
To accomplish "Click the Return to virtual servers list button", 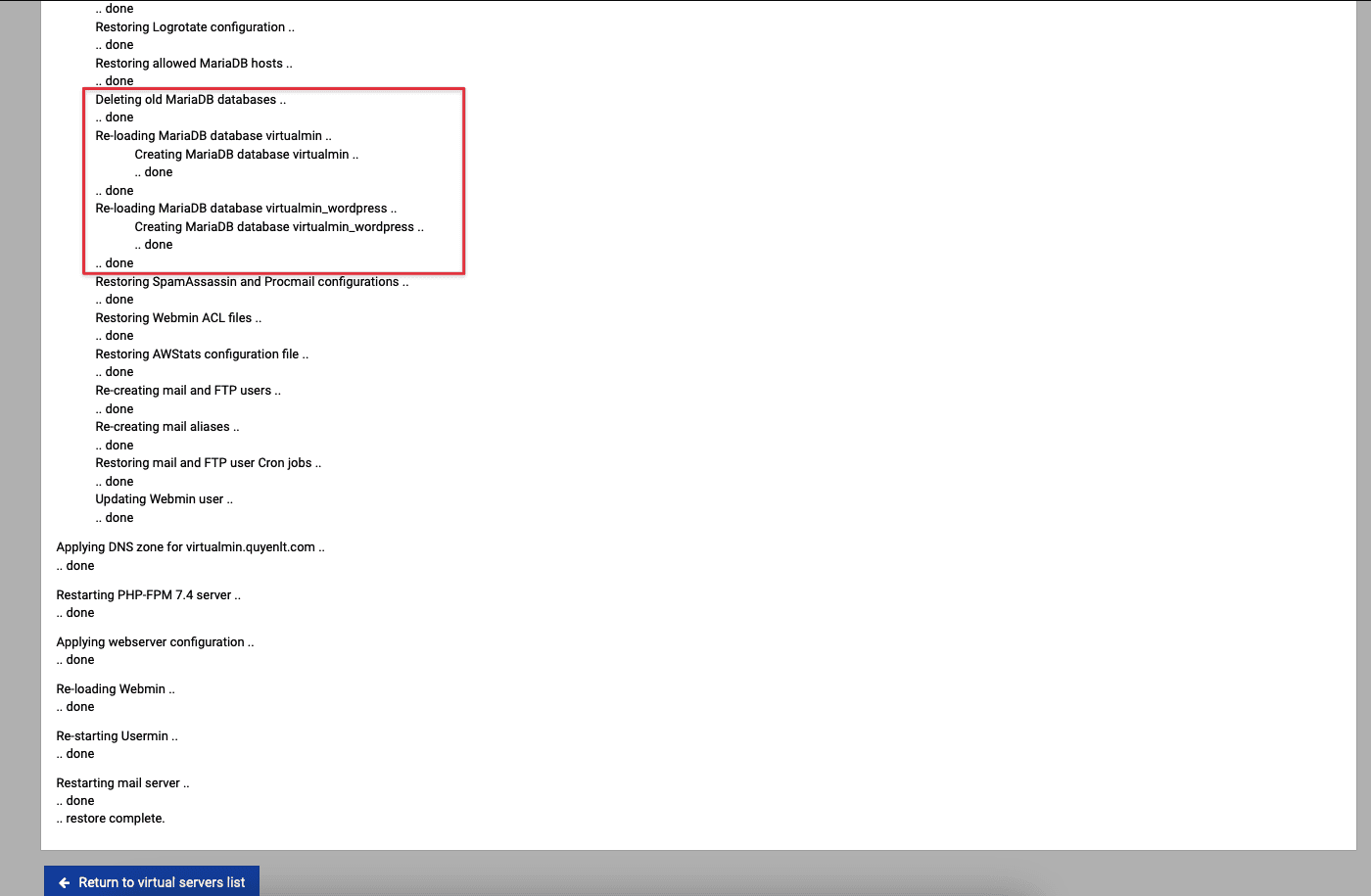I will pyautogui.click(x=152, y=881).
